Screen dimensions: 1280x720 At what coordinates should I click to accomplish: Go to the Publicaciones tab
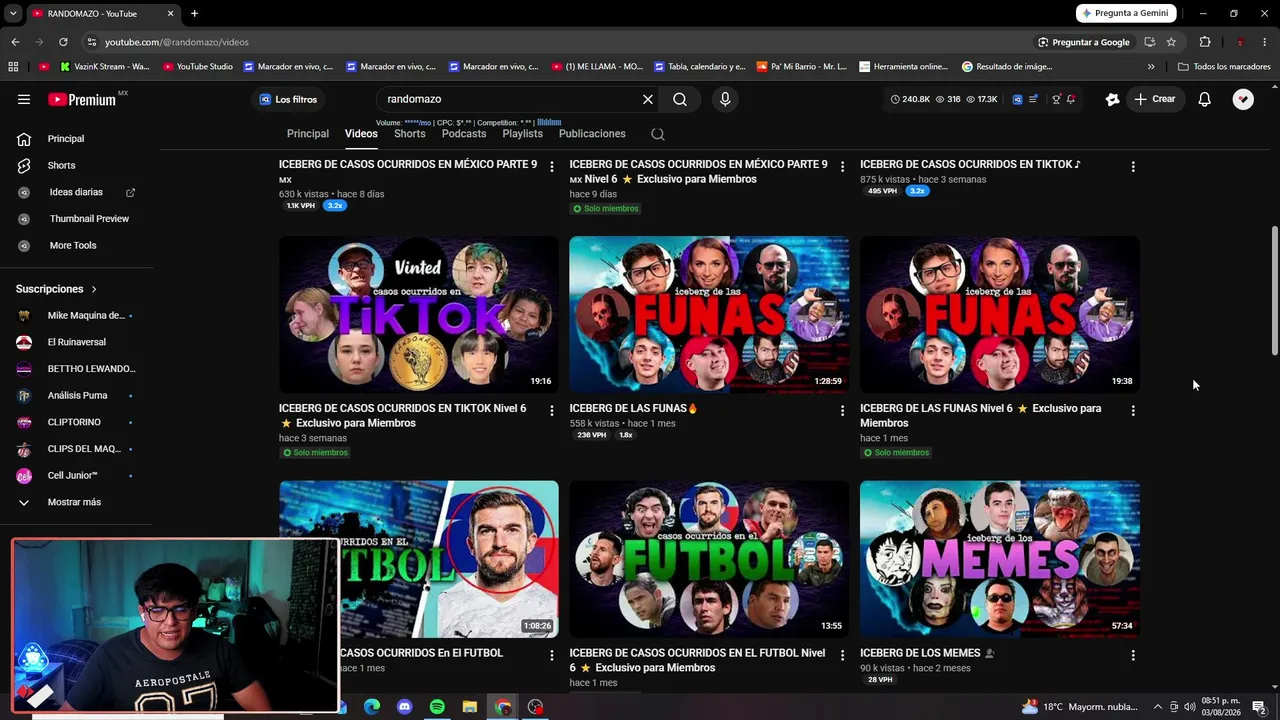coord(592,134)
